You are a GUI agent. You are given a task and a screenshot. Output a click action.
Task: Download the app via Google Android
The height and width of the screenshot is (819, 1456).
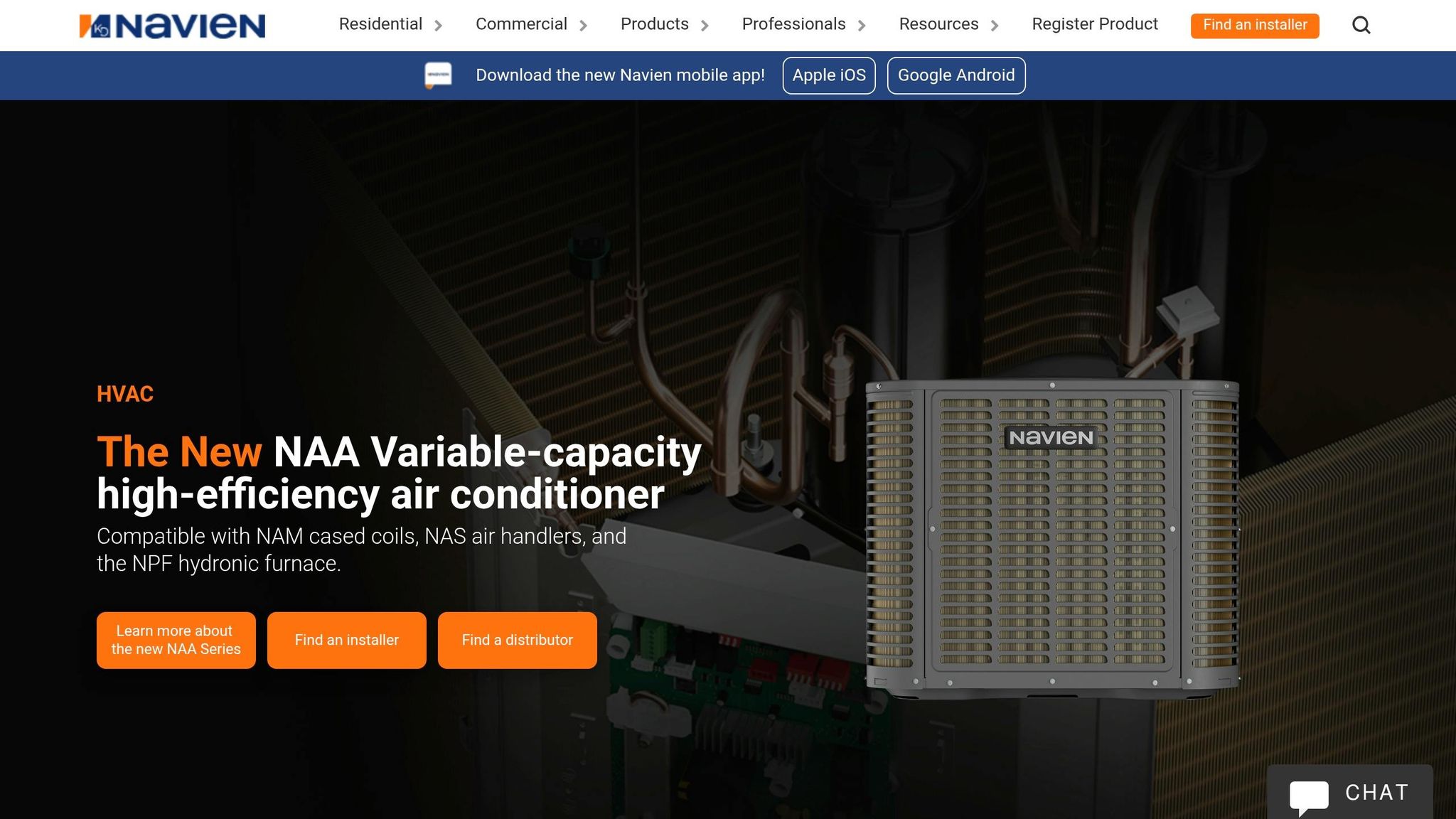pyautogui.click(x=956, y=75)
